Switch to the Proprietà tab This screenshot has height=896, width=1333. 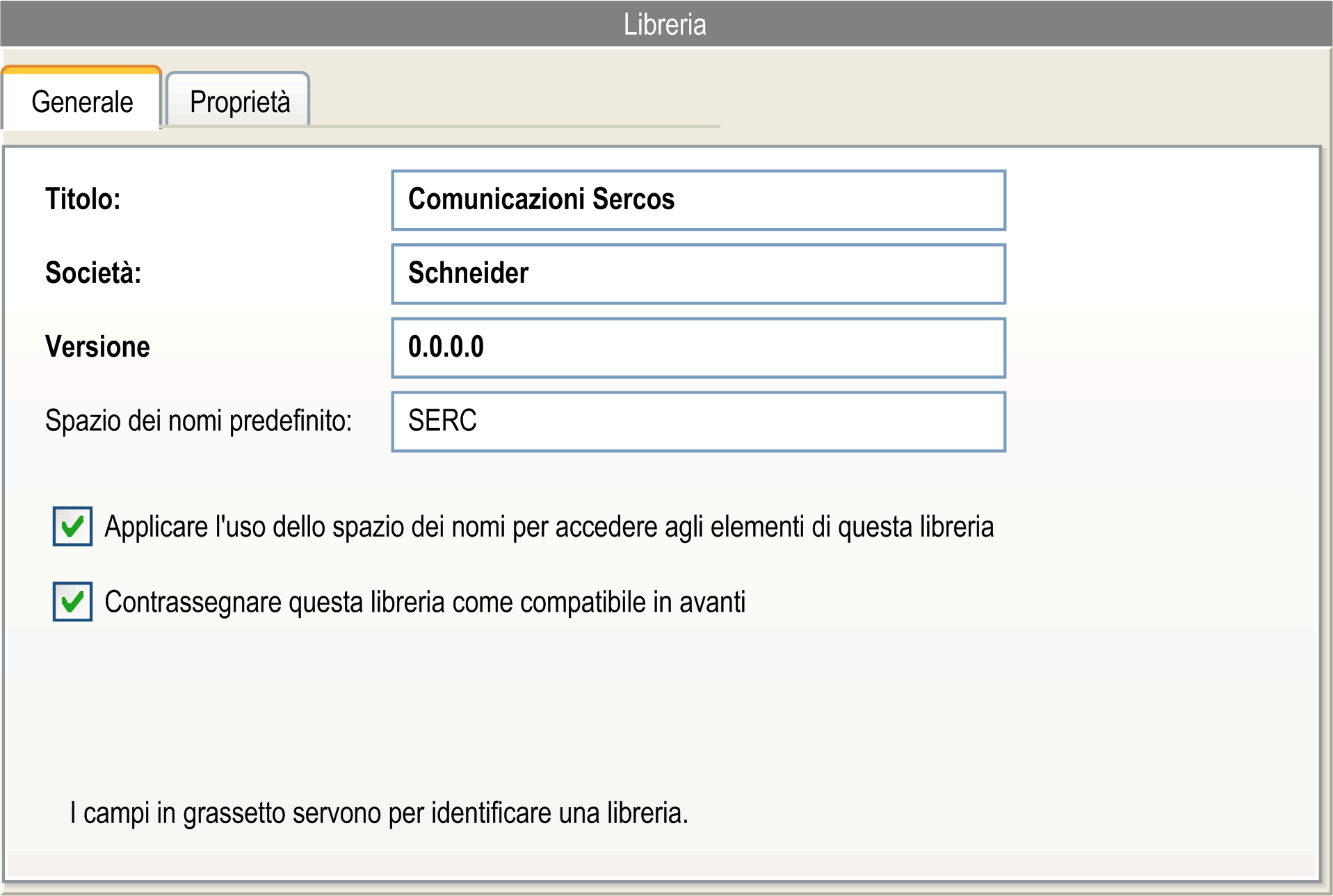coord(239,102)
